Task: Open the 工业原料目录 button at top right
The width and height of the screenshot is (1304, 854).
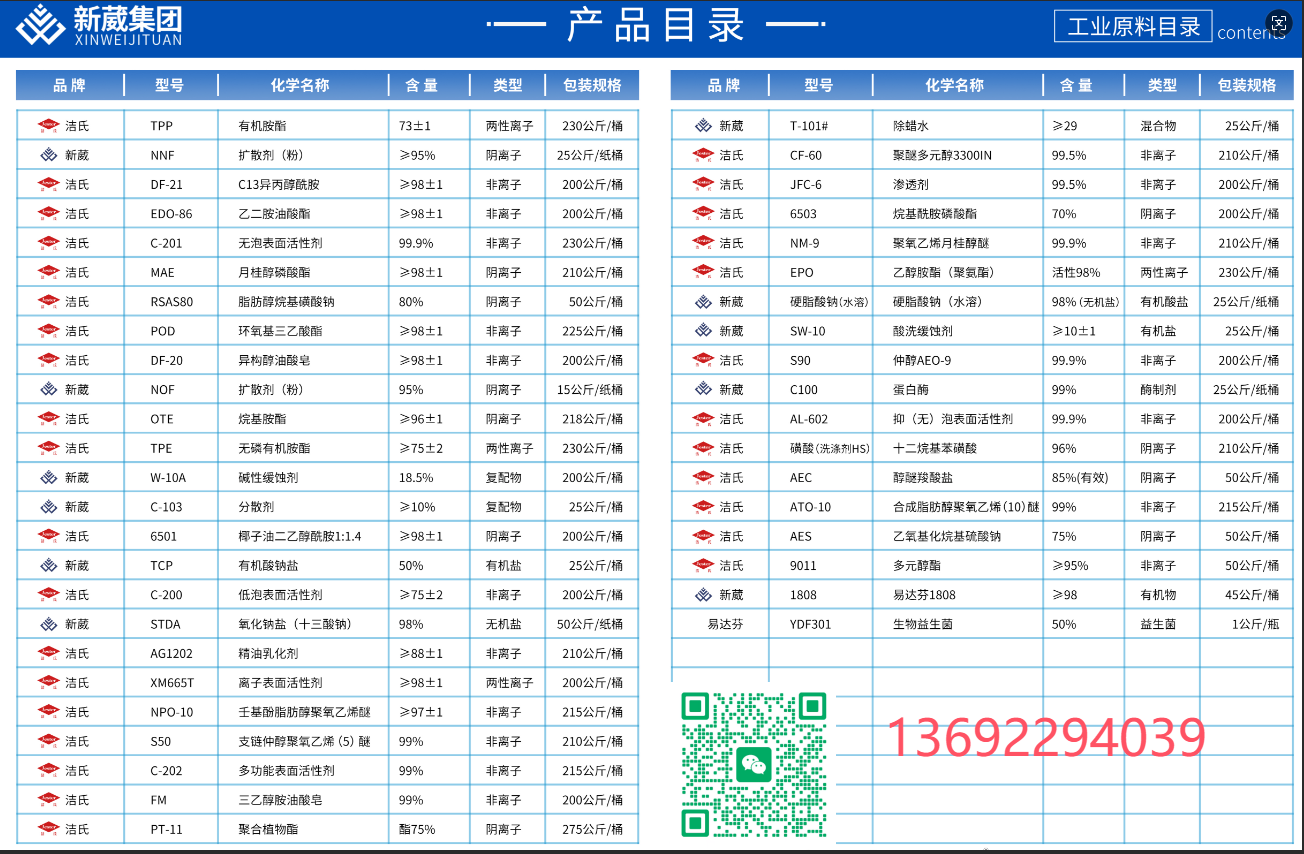Action: (x=1133, y=28)
